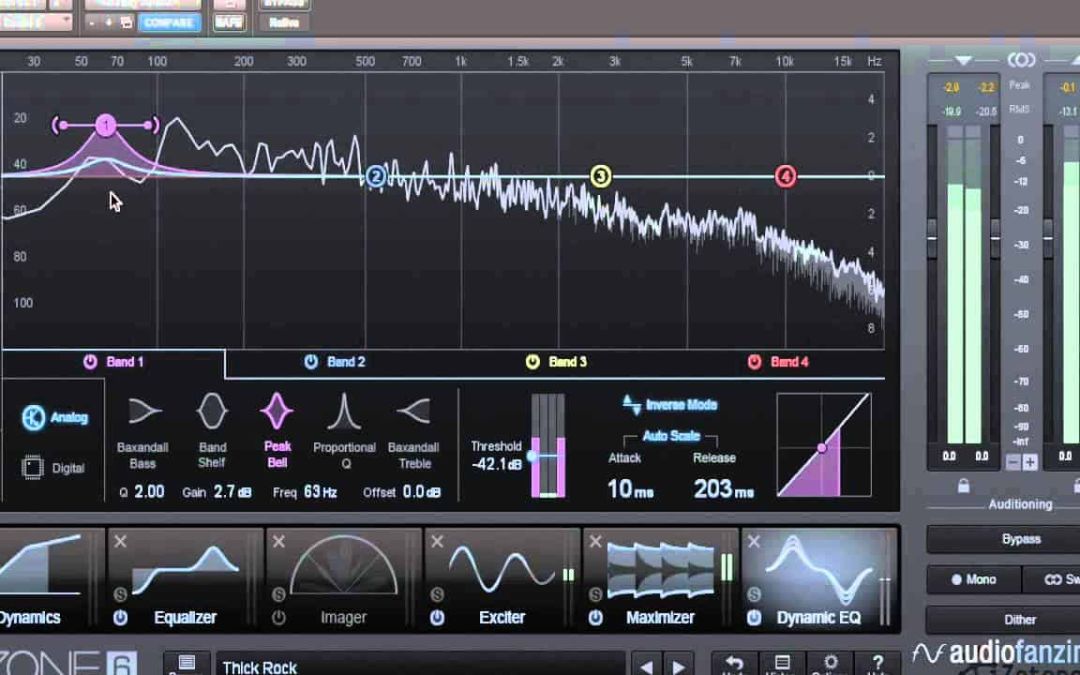
Task: Open the Thick Rock preset name field
Action: coord(420,665)
